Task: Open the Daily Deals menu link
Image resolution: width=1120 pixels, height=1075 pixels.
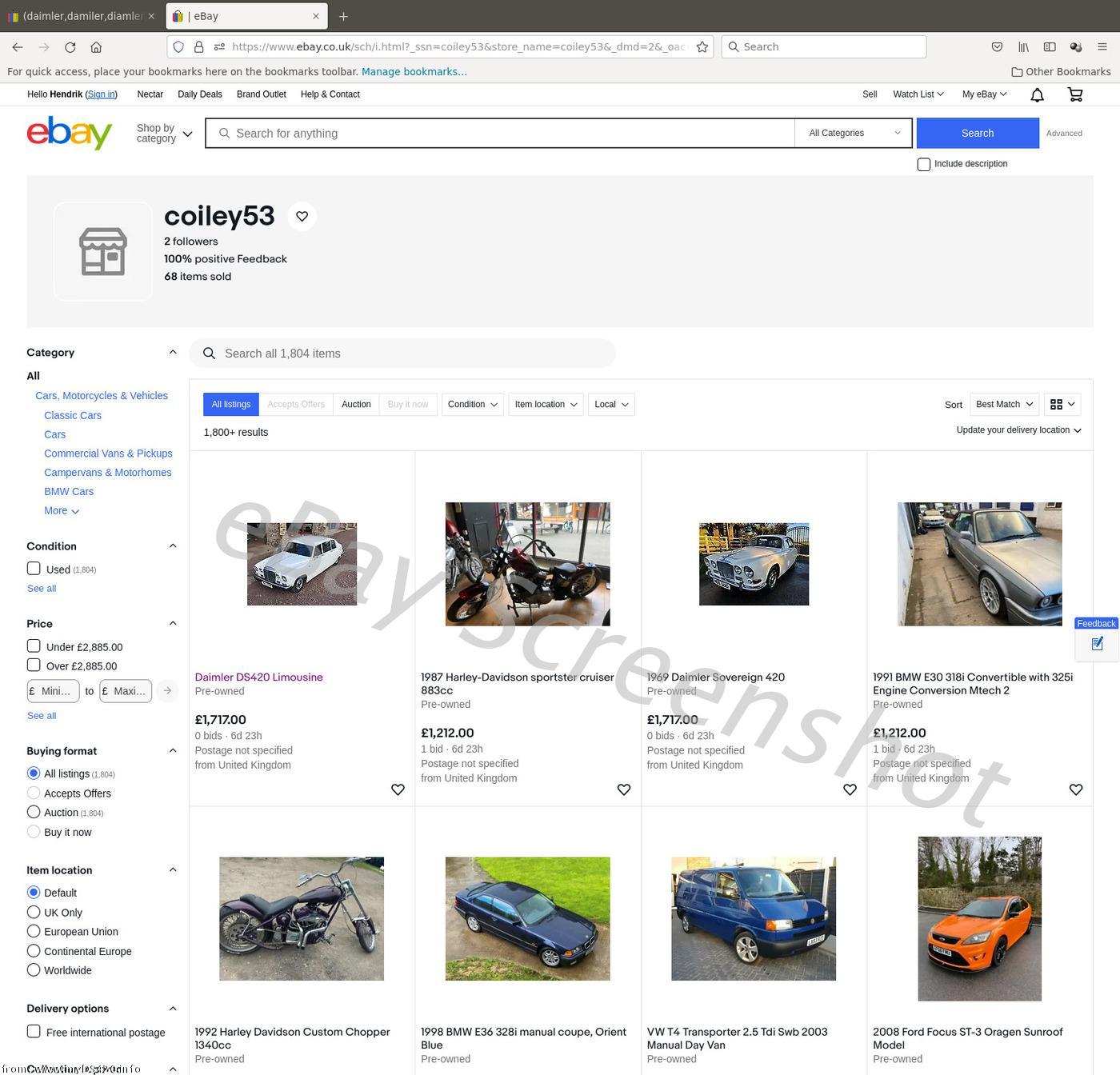Action: tap(200, 94)
